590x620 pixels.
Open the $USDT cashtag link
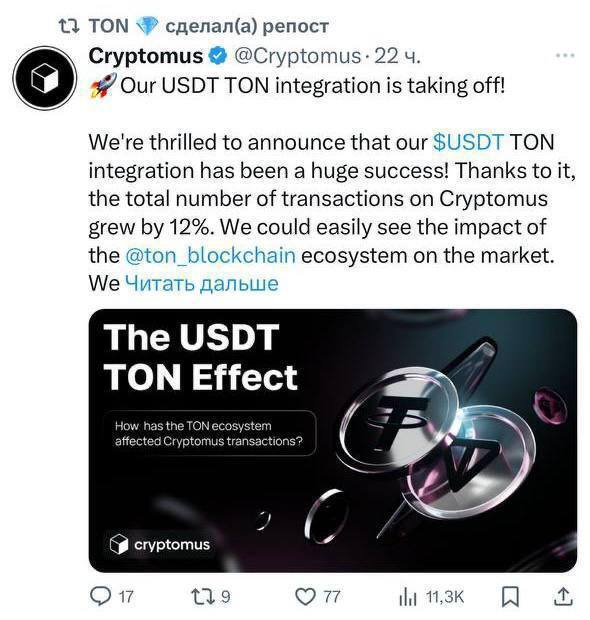coord(469,142)
